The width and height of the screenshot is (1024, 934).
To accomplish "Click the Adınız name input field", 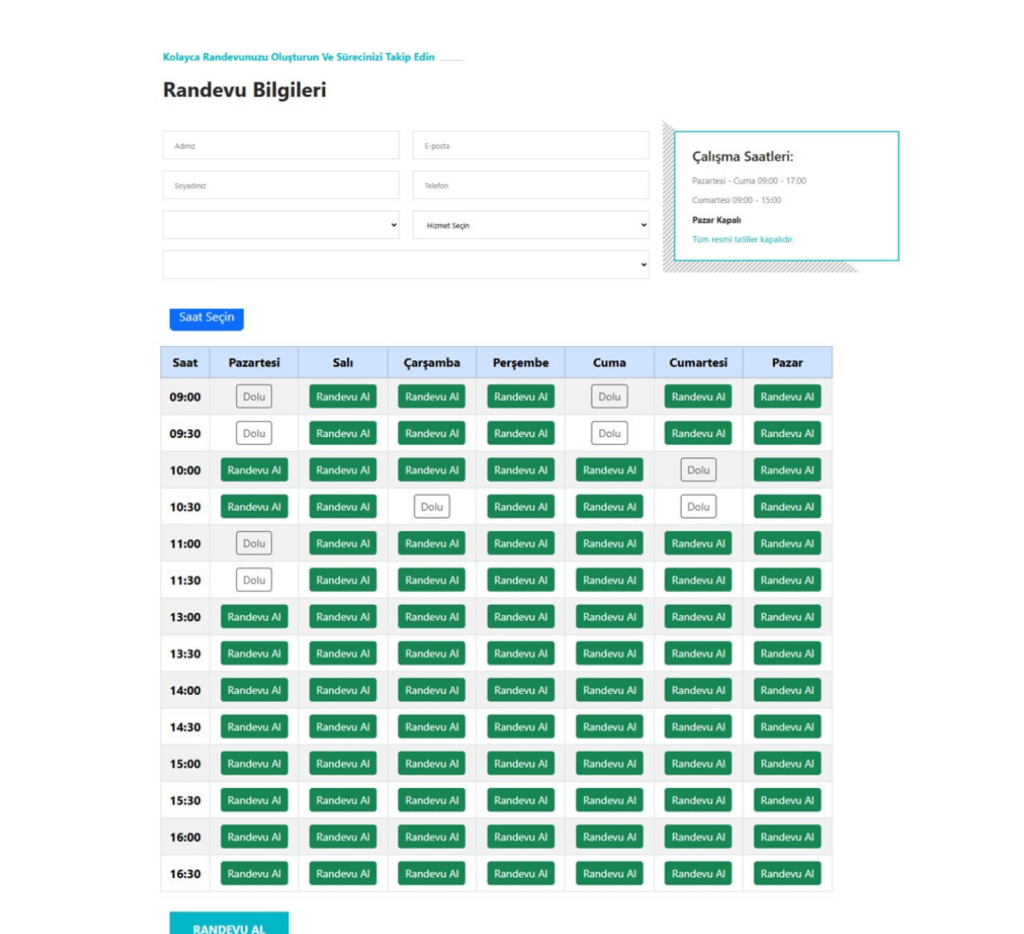I will (x=280, y=146).
